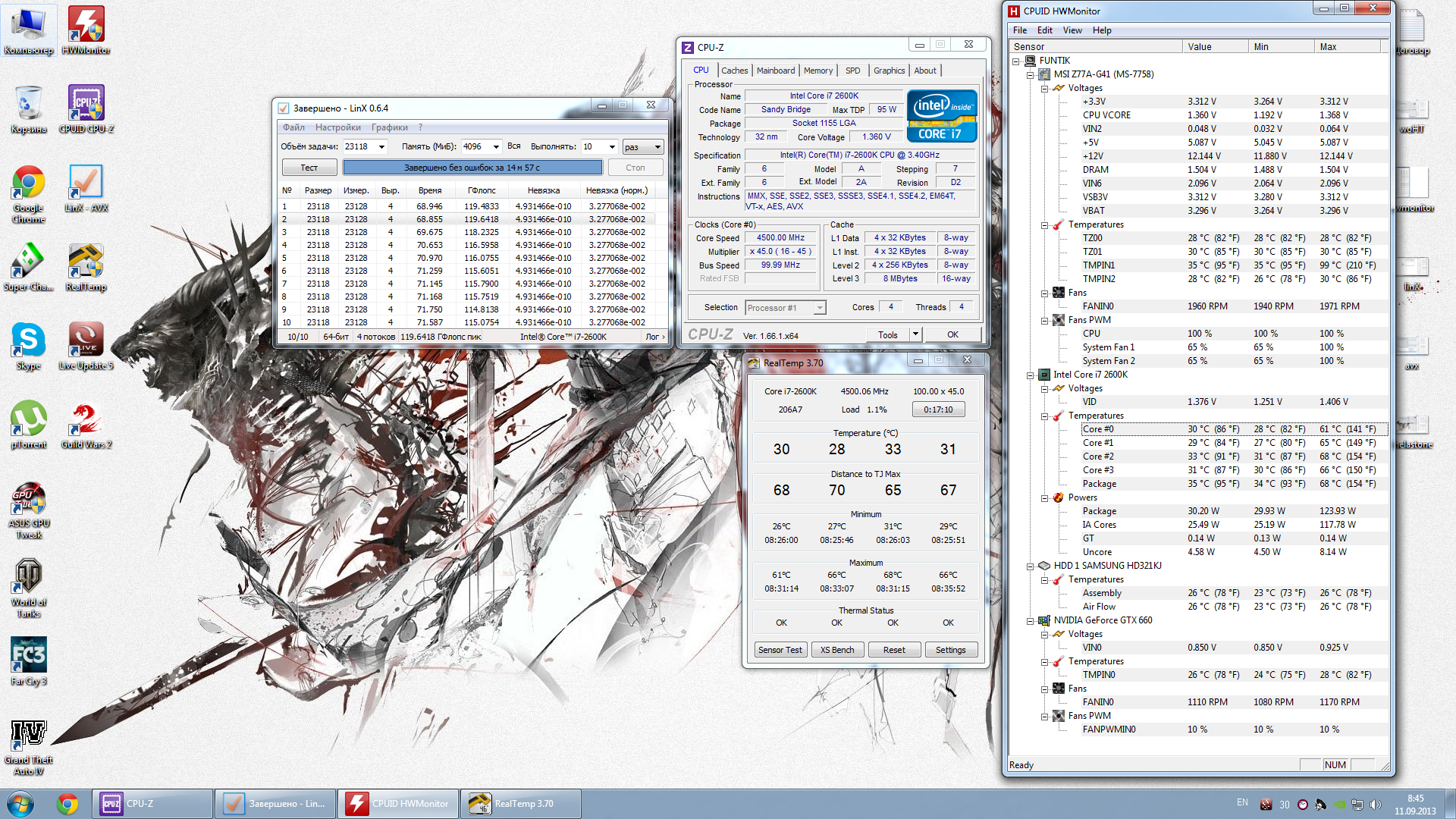Expand the Tools button dropdown arrow in CPU-Z

pos(915,334)
